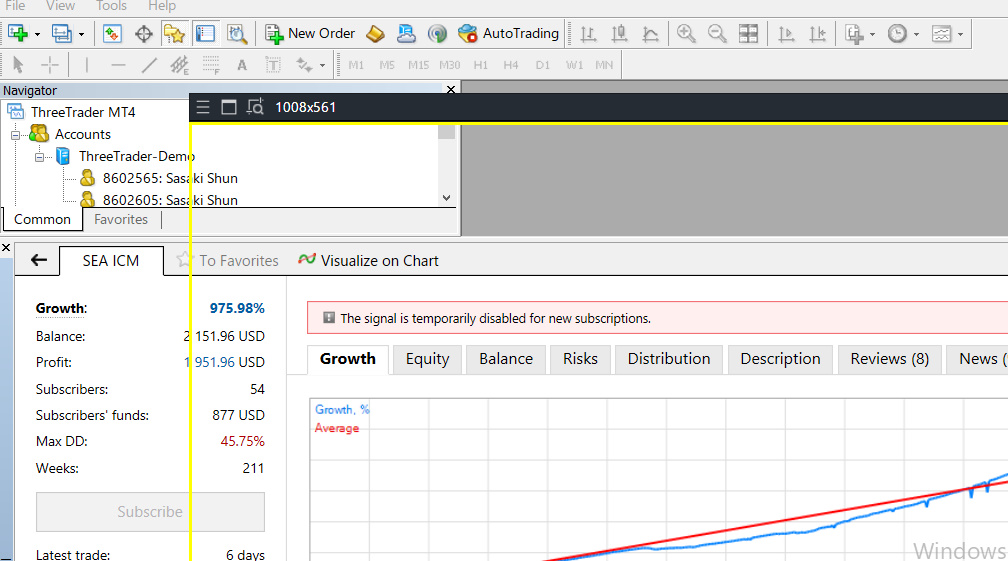Select the M15 timeframe
Image resolution: width=1008 pixels, height=561 pixels.
tap(418, 64)
